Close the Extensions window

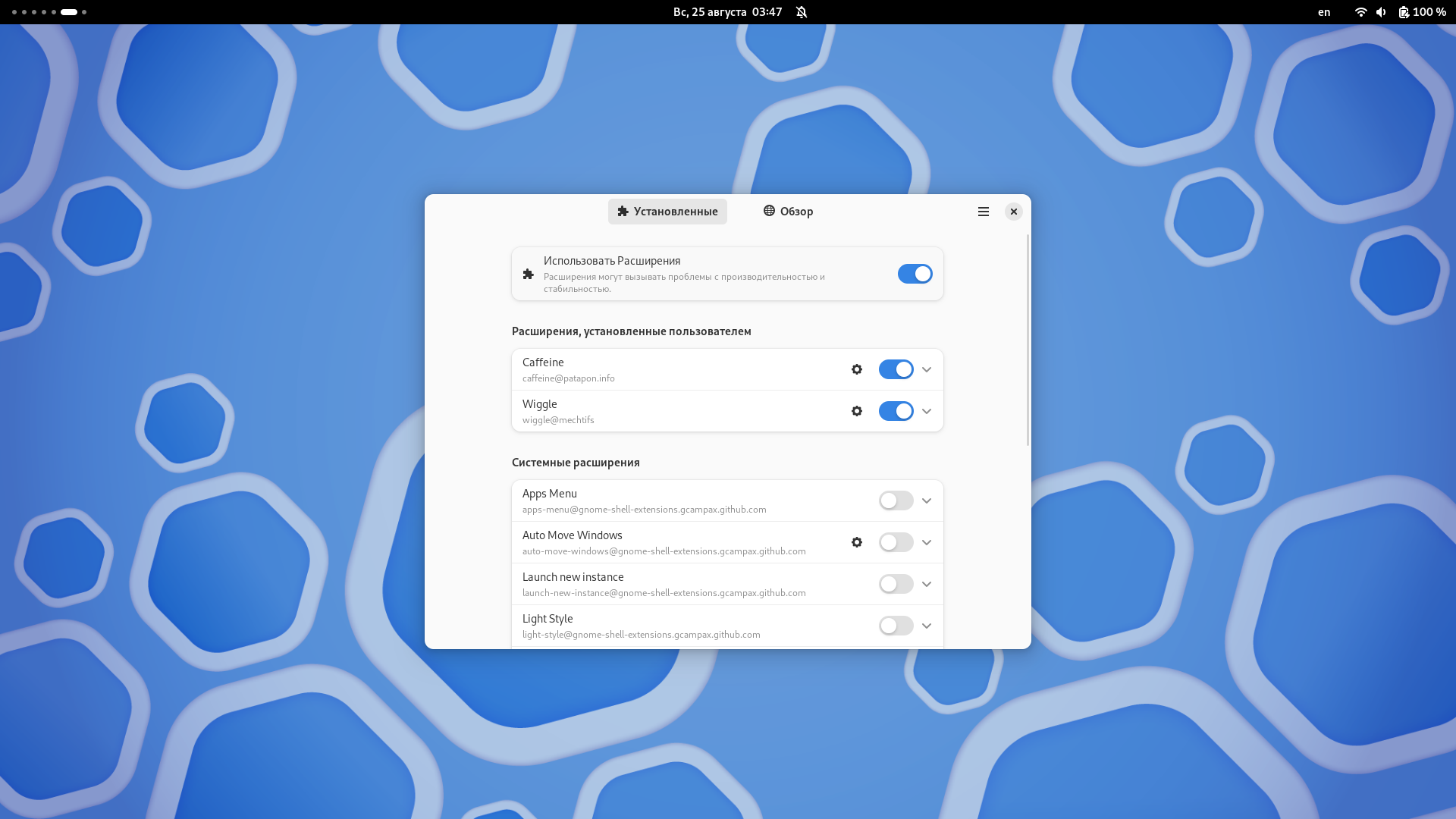pos(1014,212)
